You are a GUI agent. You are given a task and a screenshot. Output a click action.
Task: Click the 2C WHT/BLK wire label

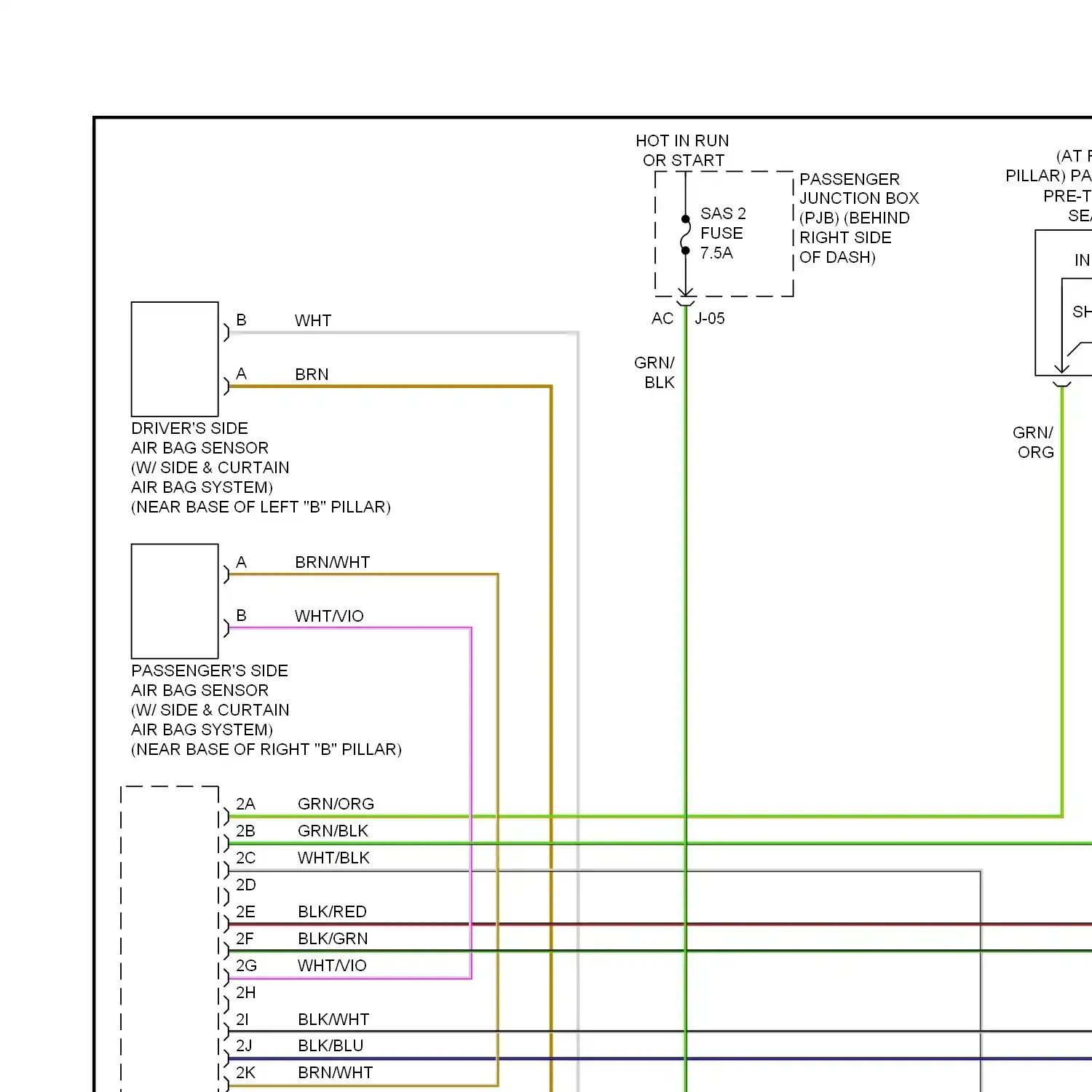(333, 858)
